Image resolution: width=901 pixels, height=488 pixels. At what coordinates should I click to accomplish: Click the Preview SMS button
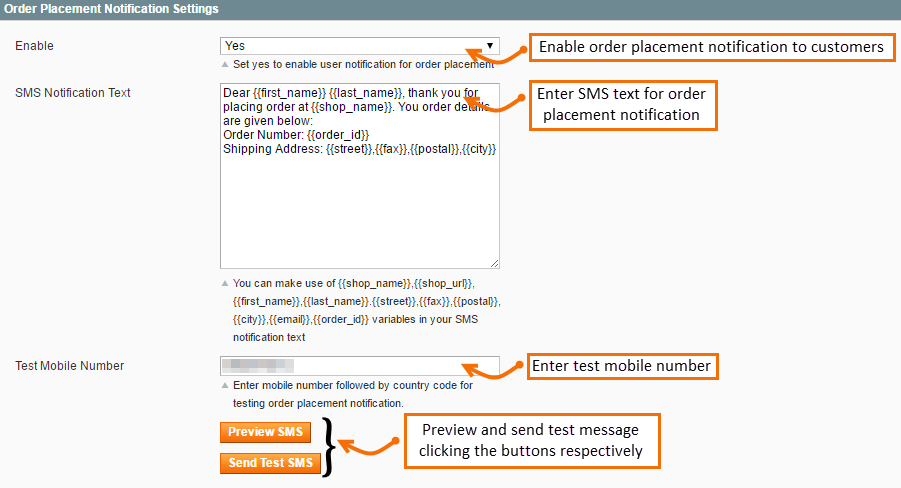[x=265, y=432]
